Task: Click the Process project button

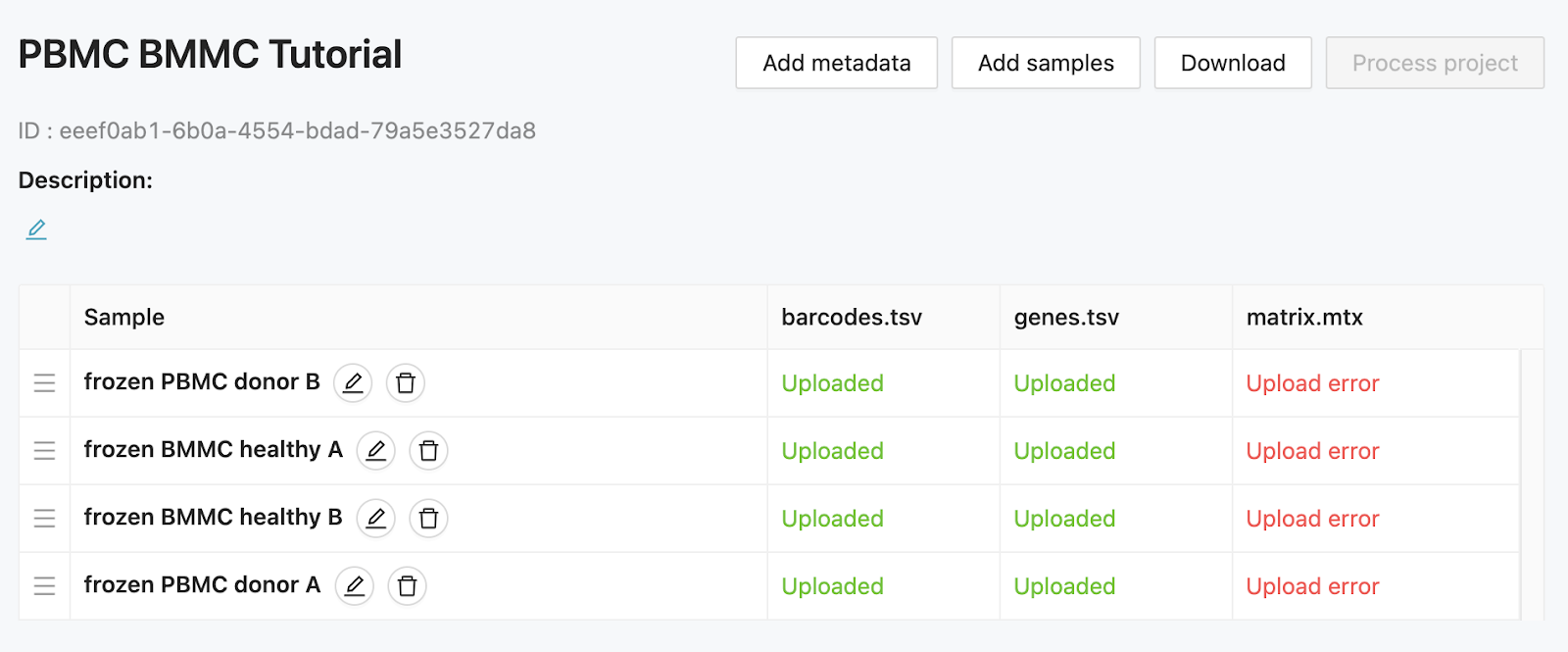Action: (x=1435, y=63)
